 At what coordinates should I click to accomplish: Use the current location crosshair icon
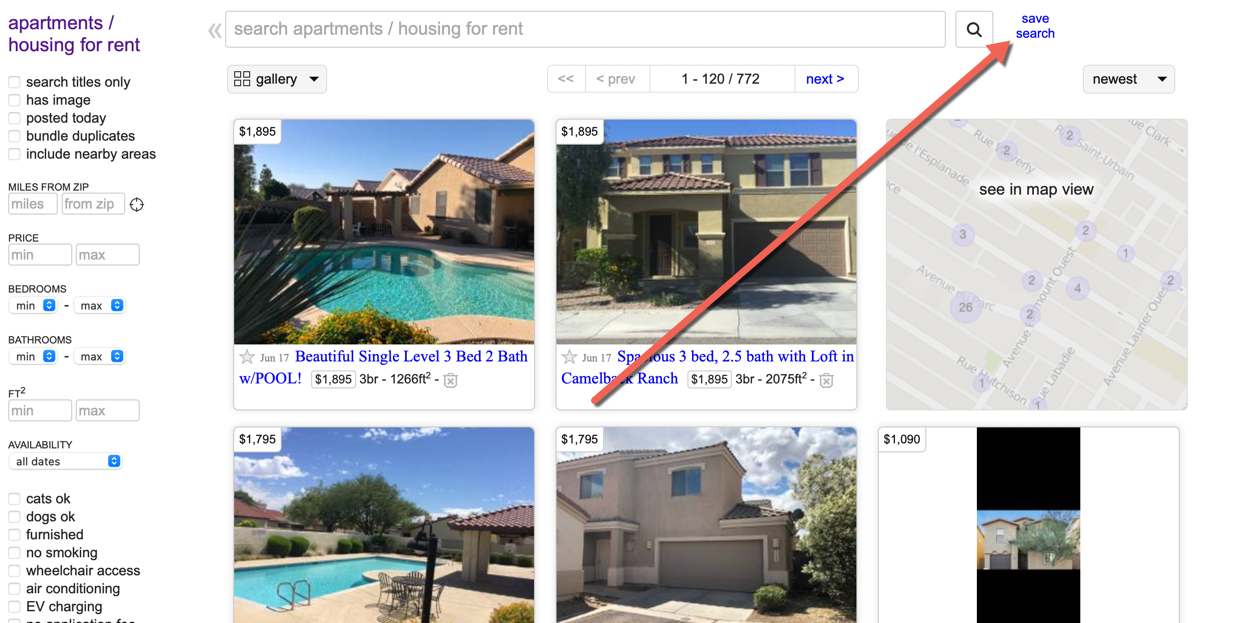(137, 205)
